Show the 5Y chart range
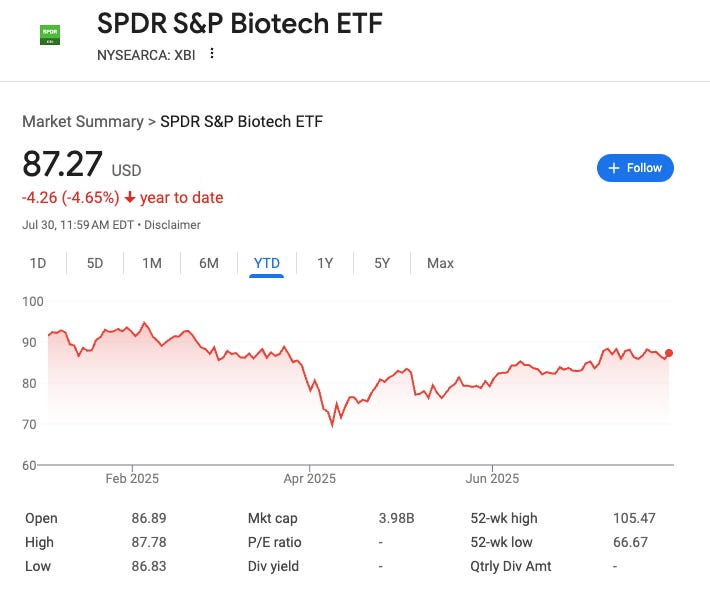Viewport: 710px width, 595px height. click(382, 263)
